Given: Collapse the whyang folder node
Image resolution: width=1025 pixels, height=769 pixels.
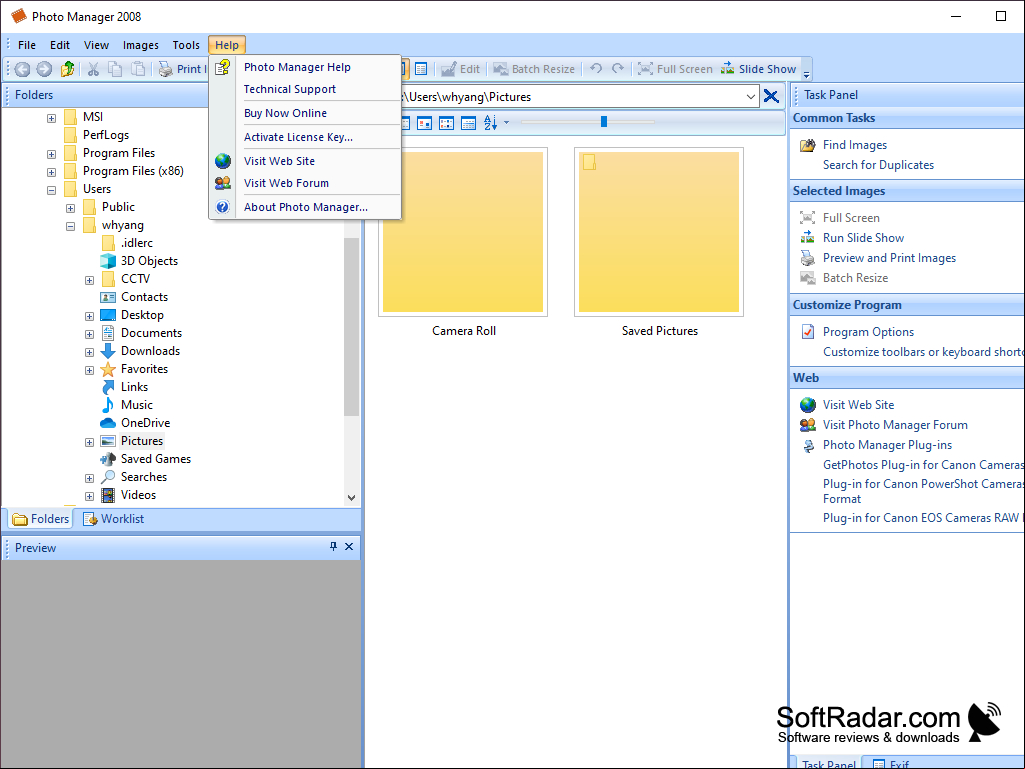Looking at the screenshot, I should point(71,226).
